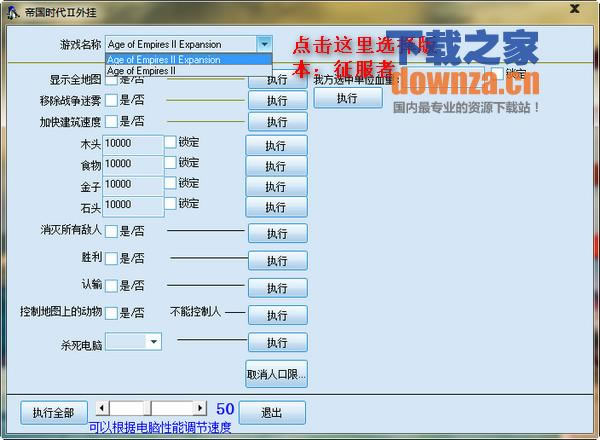
Task: Toggle 锁定 checkbox for unit health
Action: (497, 72)
